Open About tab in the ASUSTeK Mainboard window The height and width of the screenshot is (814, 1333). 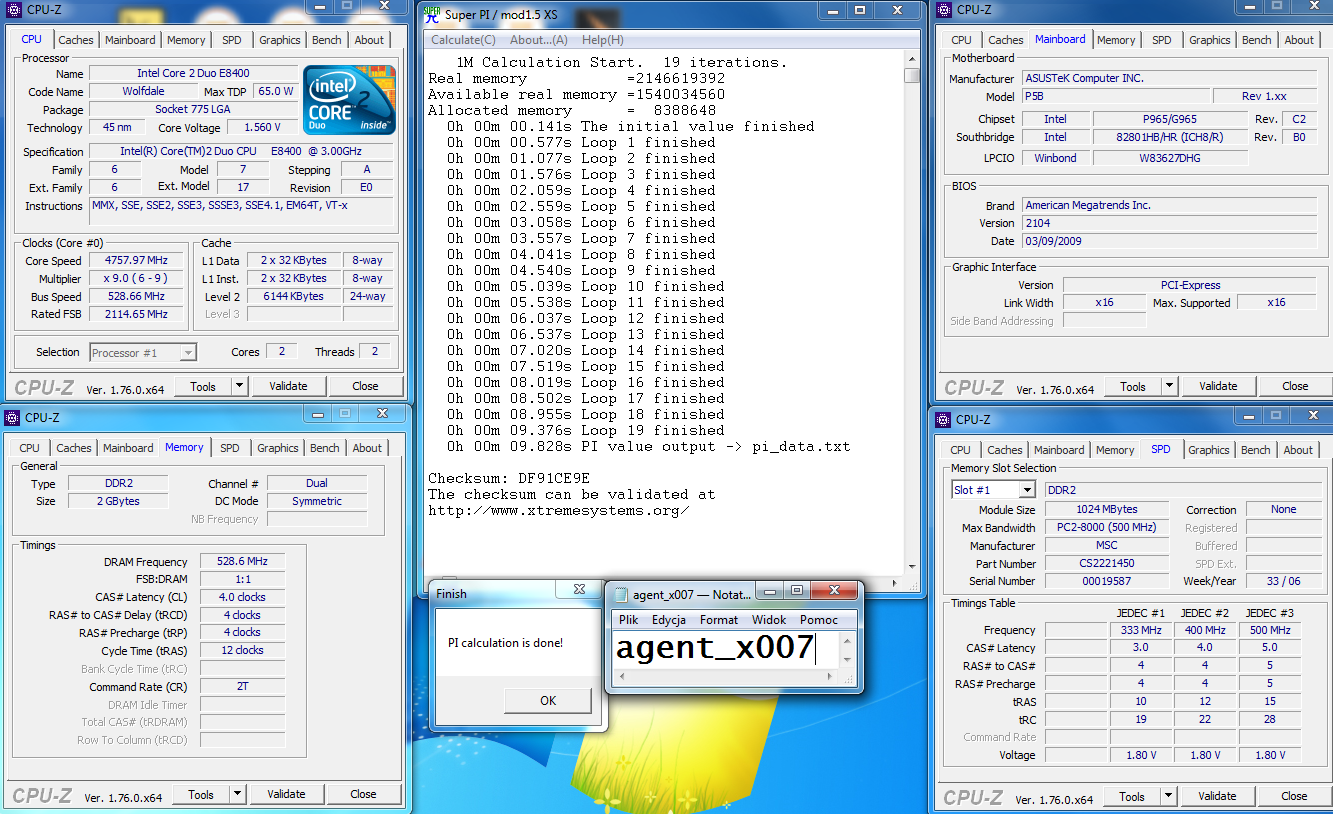(1299, 40)
